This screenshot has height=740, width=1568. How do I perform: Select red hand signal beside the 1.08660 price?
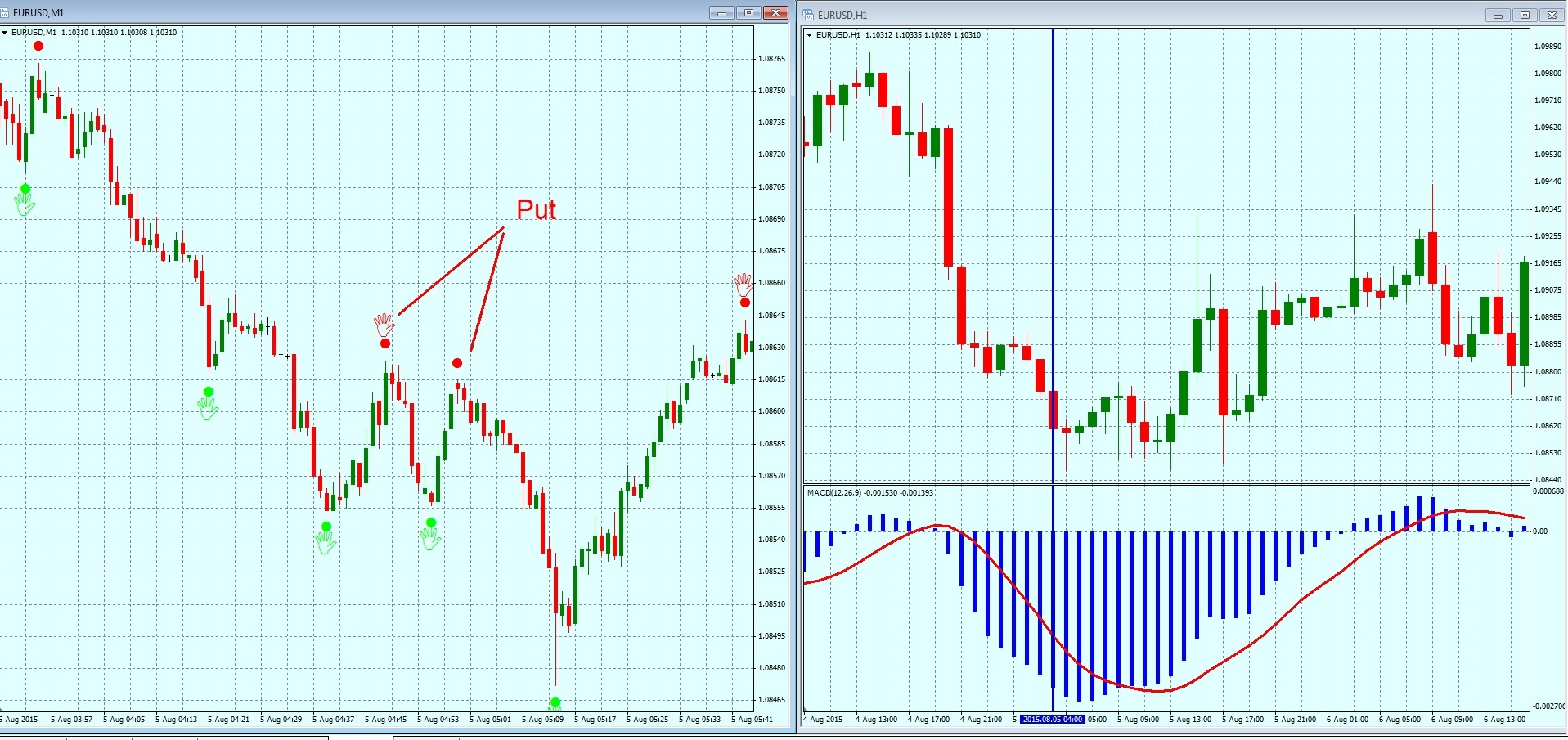[x=743, y=285]
